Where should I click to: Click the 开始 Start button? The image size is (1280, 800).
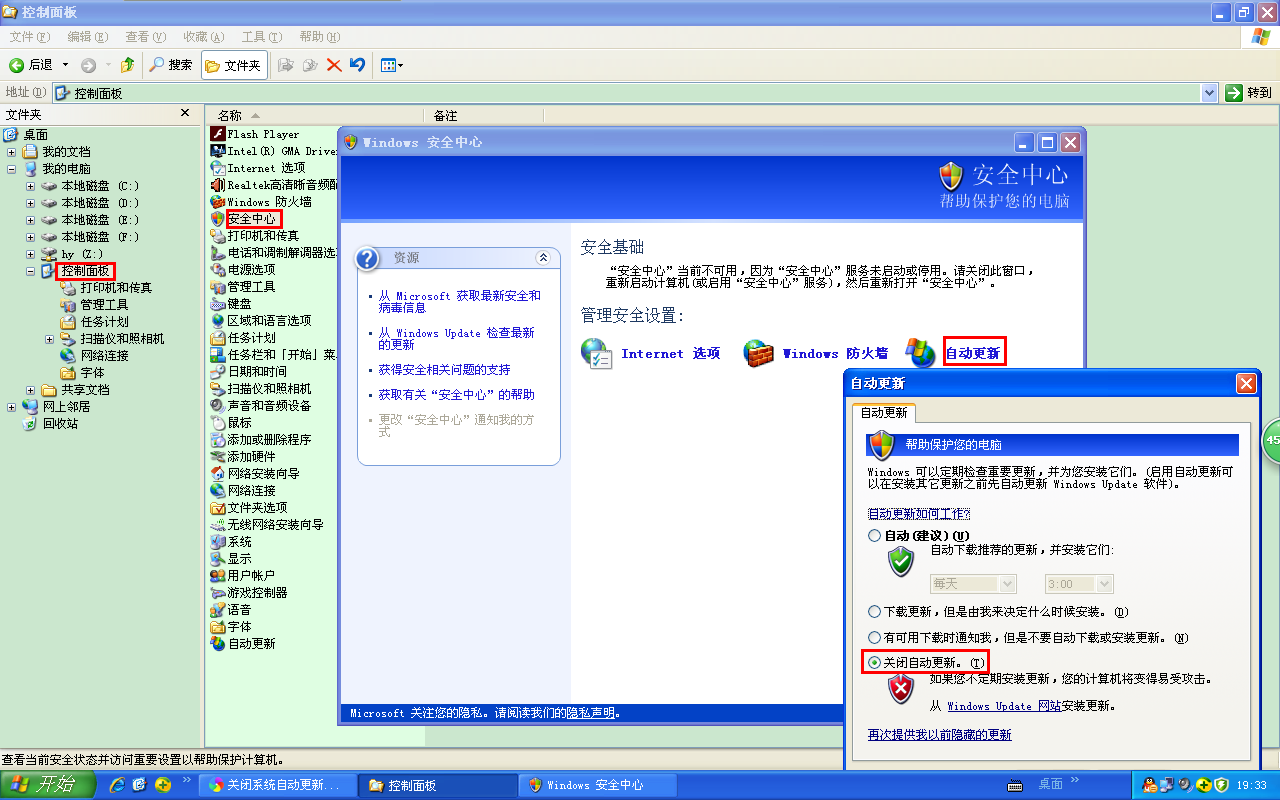tap(44, 785)
